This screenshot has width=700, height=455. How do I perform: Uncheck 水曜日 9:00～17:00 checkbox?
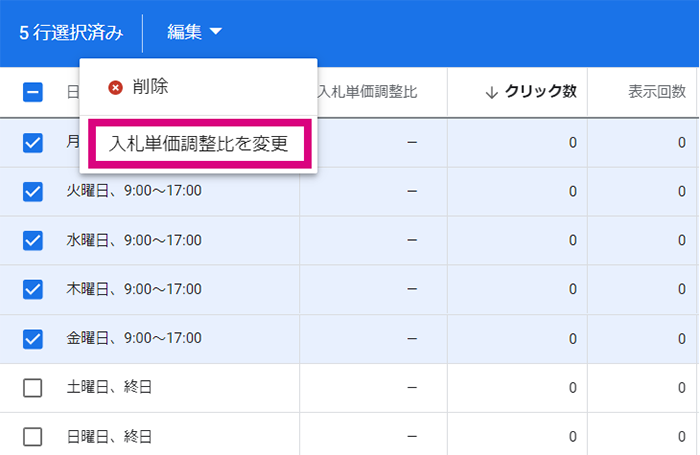(33, 241)
